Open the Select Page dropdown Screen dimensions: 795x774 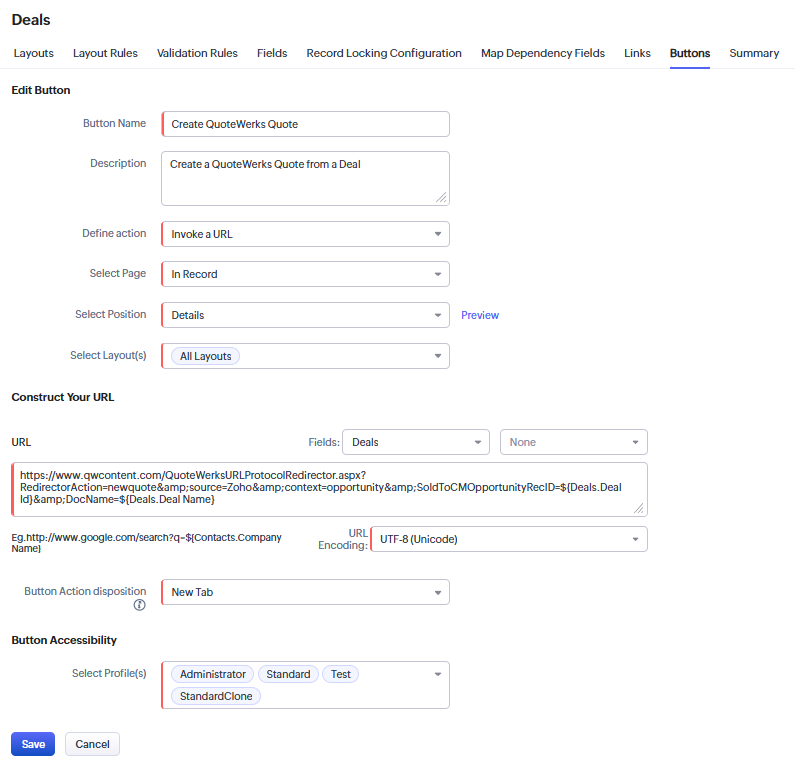(x=305, y=274)
